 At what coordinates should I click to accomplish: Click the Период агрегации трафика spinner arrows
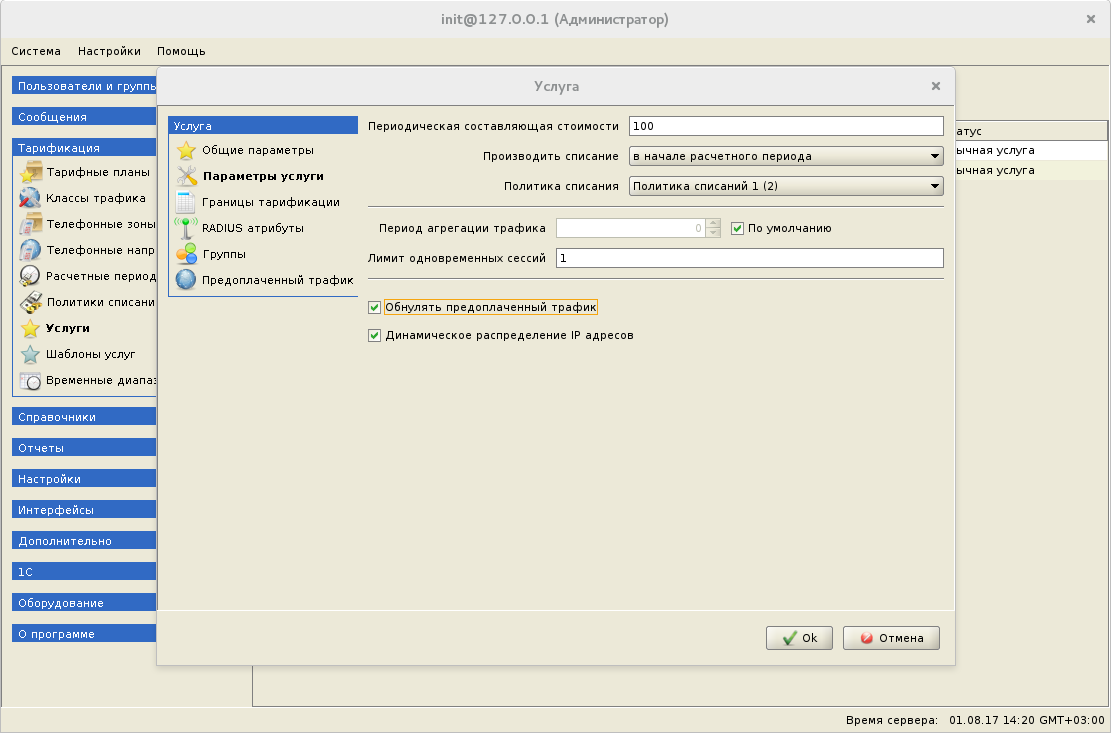click(713, 228)
